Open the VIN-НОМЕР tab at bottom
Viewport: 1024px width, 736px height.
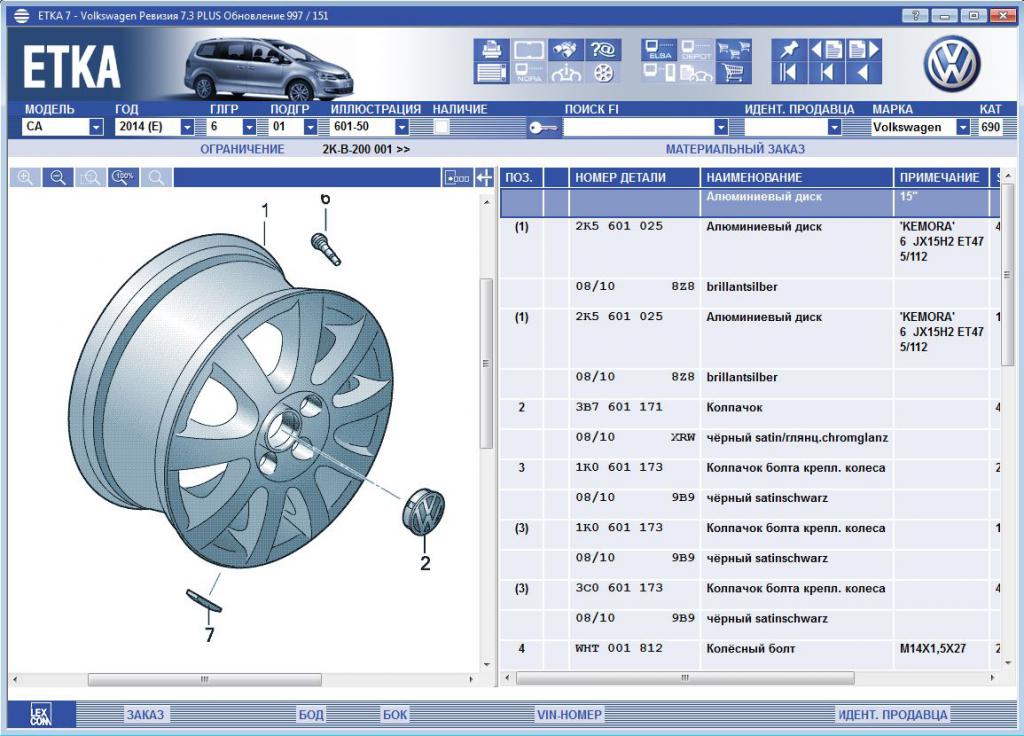569,714
